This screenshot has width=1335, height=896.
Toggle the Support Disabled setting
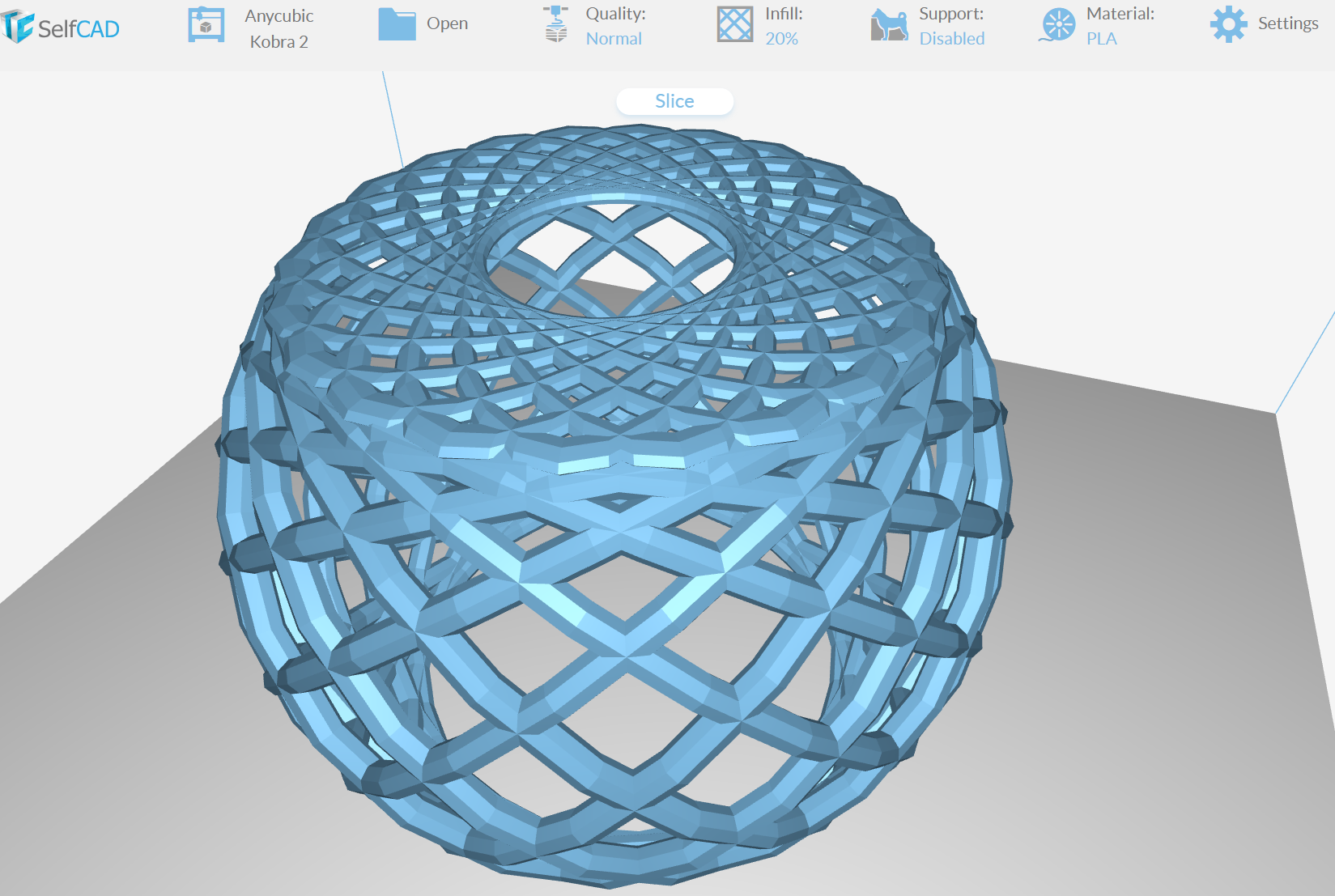(952, 39)
